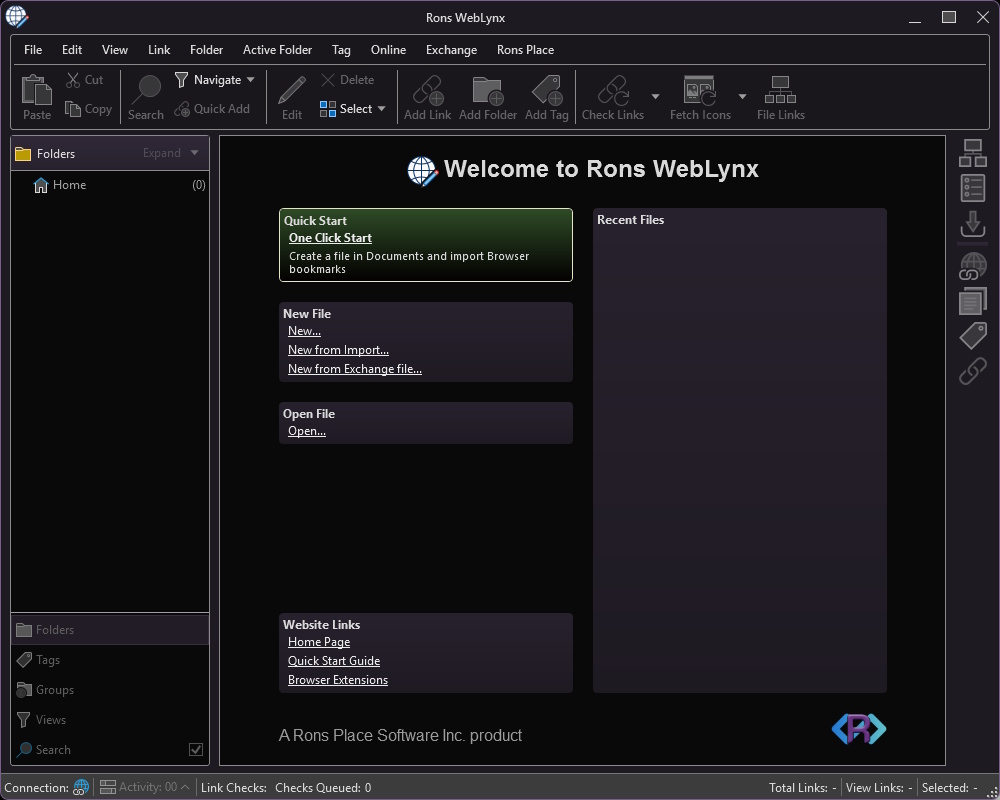1000x800 pixels.
Task: Click the download arrow icon in right sidebar
Action: pyautogui.click(x=973, y=224)
